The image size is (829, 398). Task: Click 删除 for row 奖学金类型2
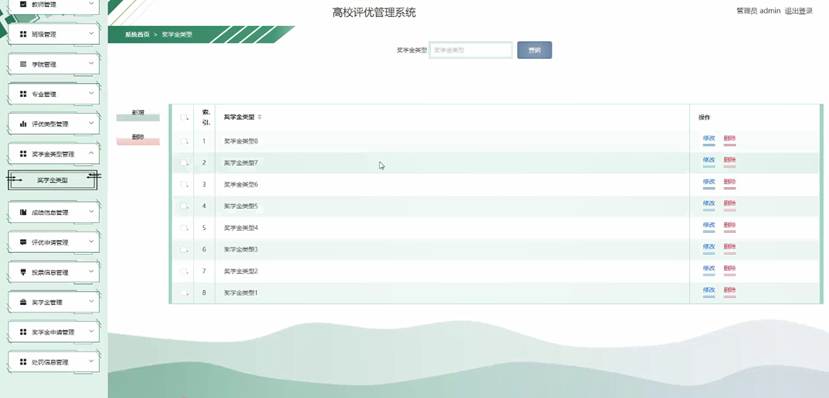[x=730, y=269]
